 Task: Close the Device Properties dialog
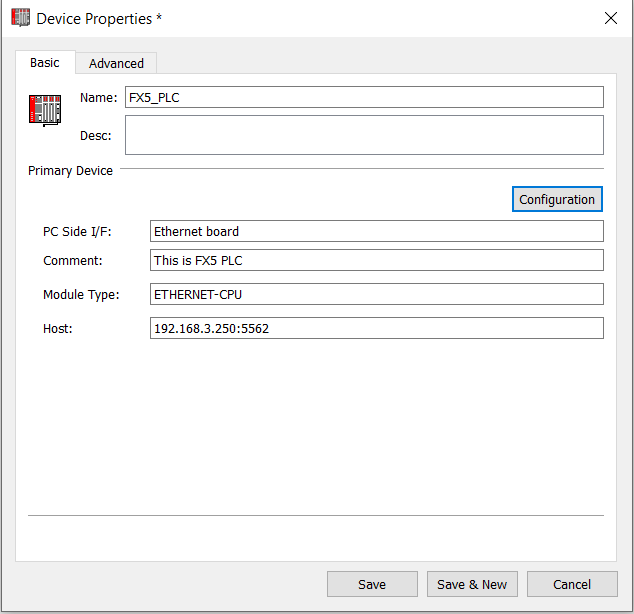(611, 18)
